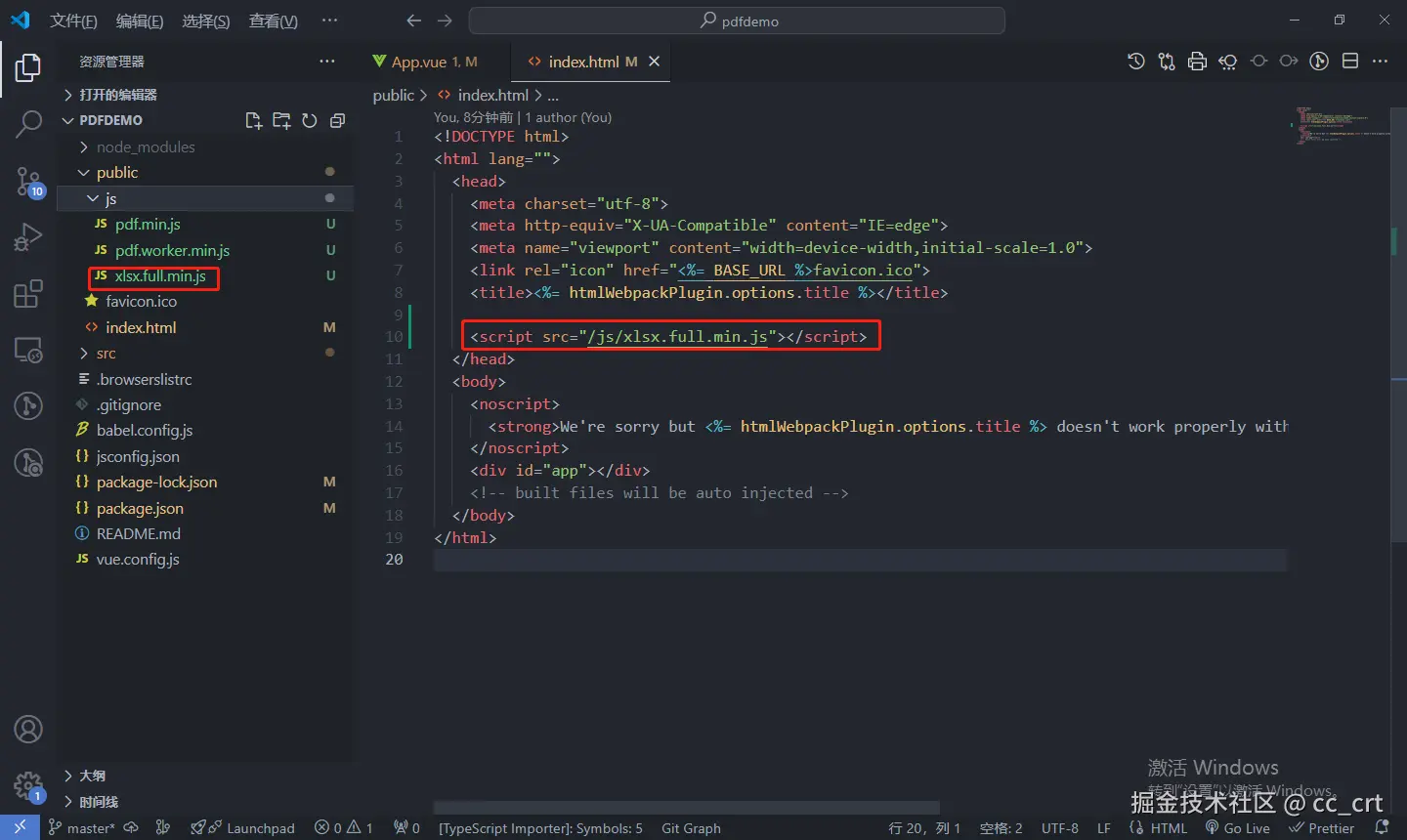Open the 选择(S) menu
Image resolution: width=1407 pixels, height=840 pixels.
point(206,21)
